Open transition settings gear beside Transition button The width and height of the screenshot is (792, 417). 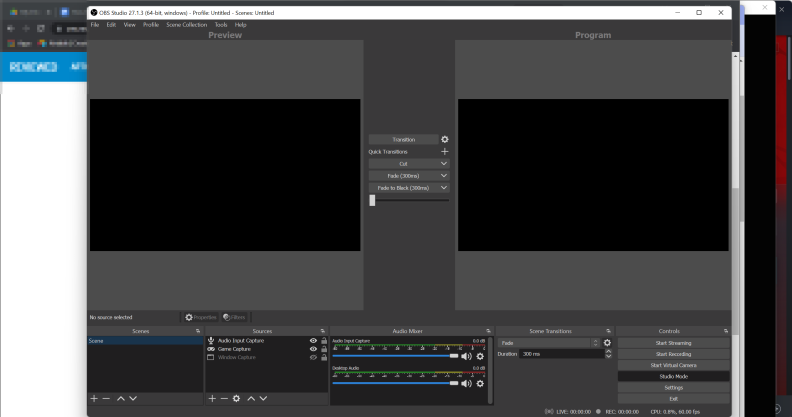point(444,139)
